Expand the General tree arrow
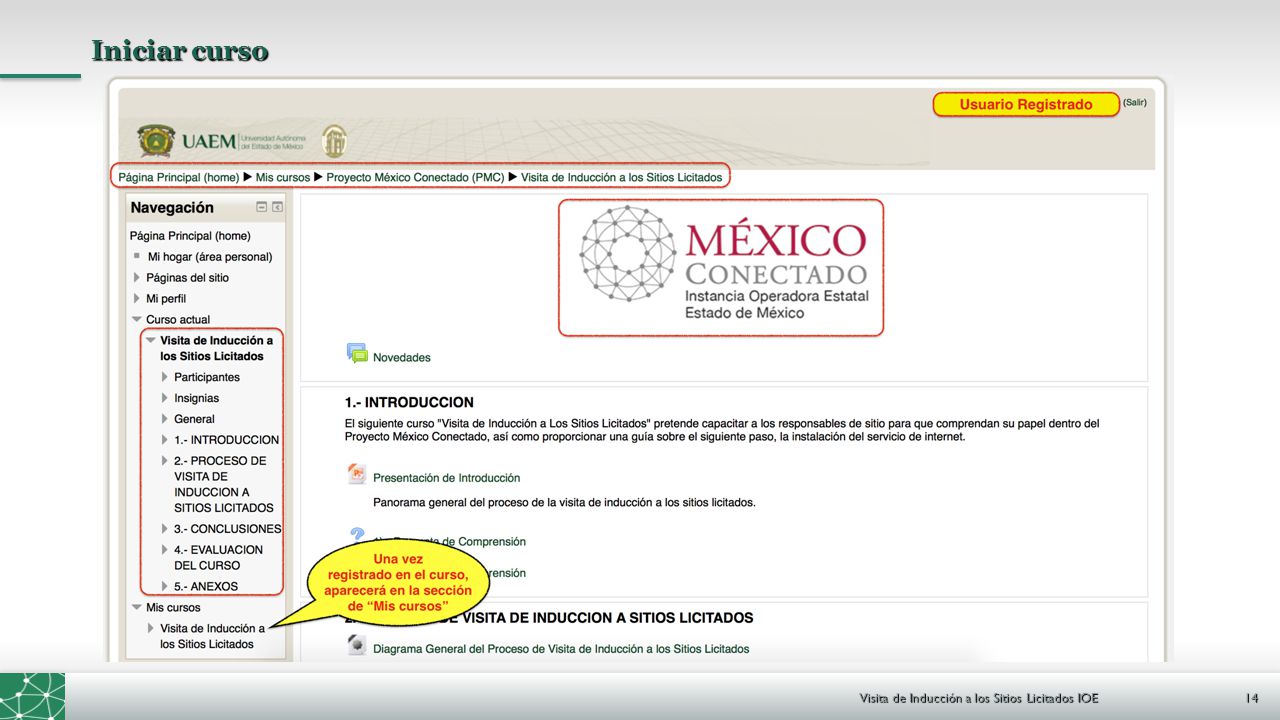 (165, 419)
